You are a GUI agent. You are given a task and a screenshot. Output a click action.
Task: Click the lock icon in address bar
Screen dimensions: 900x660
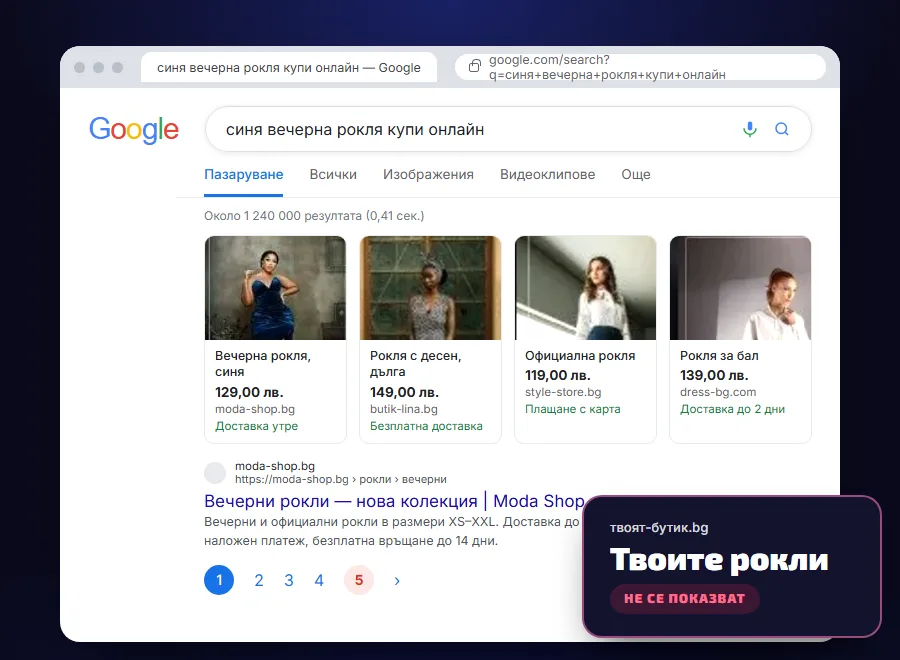[475, 66]
